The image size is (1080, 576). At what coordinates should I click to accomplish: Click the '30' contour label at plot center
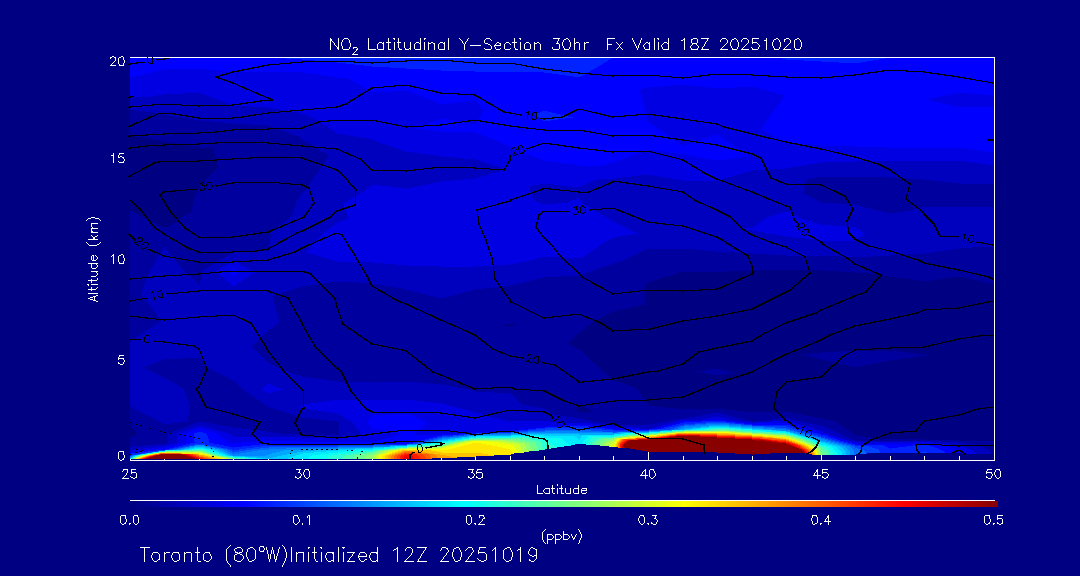581,210
